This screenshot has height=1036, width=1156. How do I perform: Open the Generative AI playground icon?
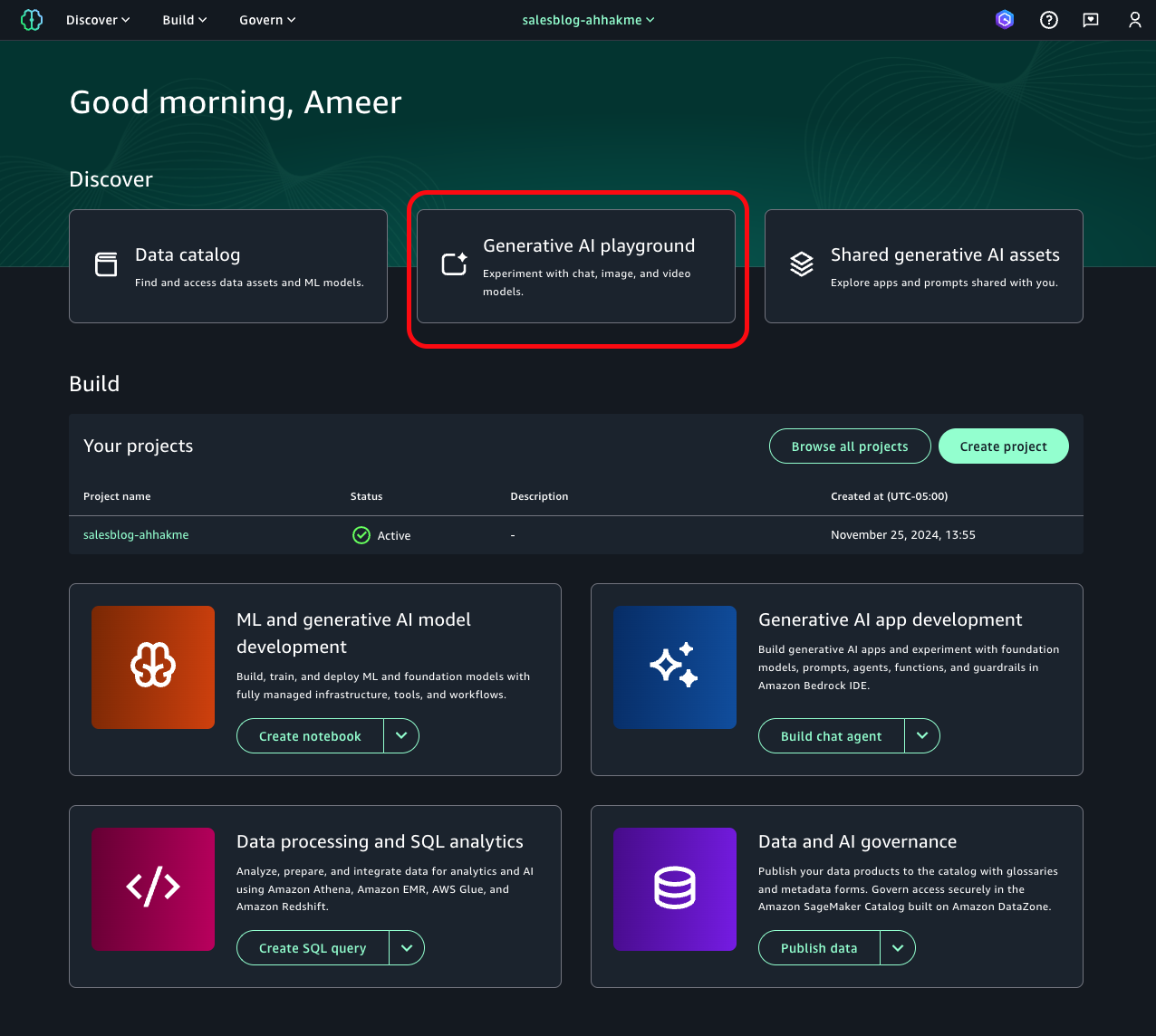454,263
